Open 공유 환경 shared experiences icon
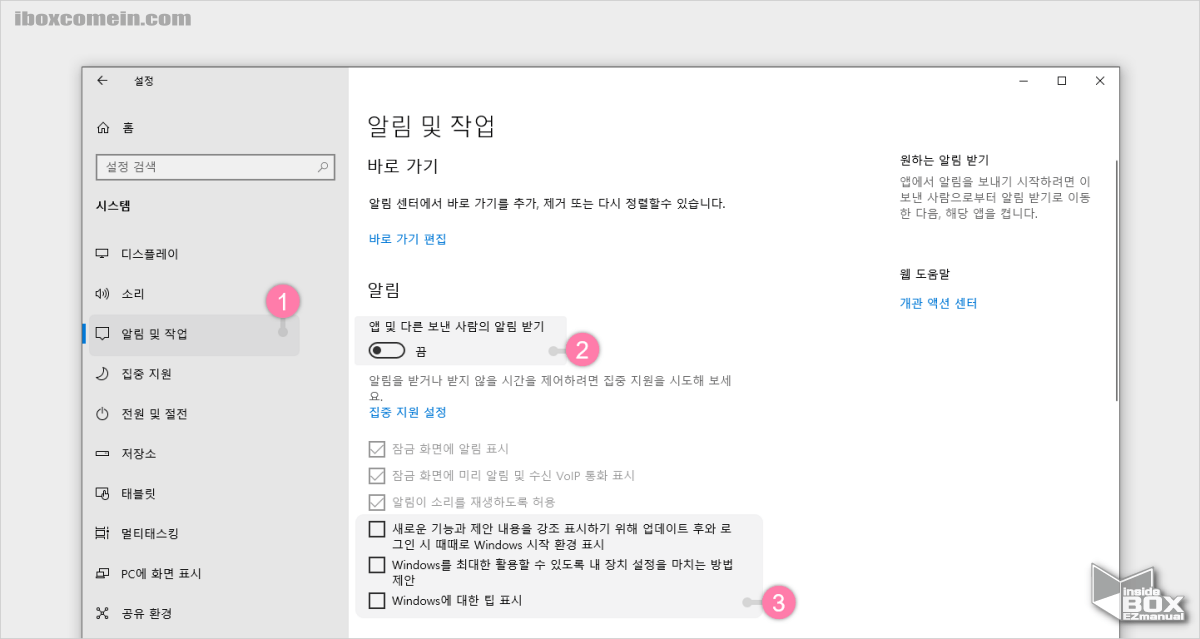 point(103,613)
